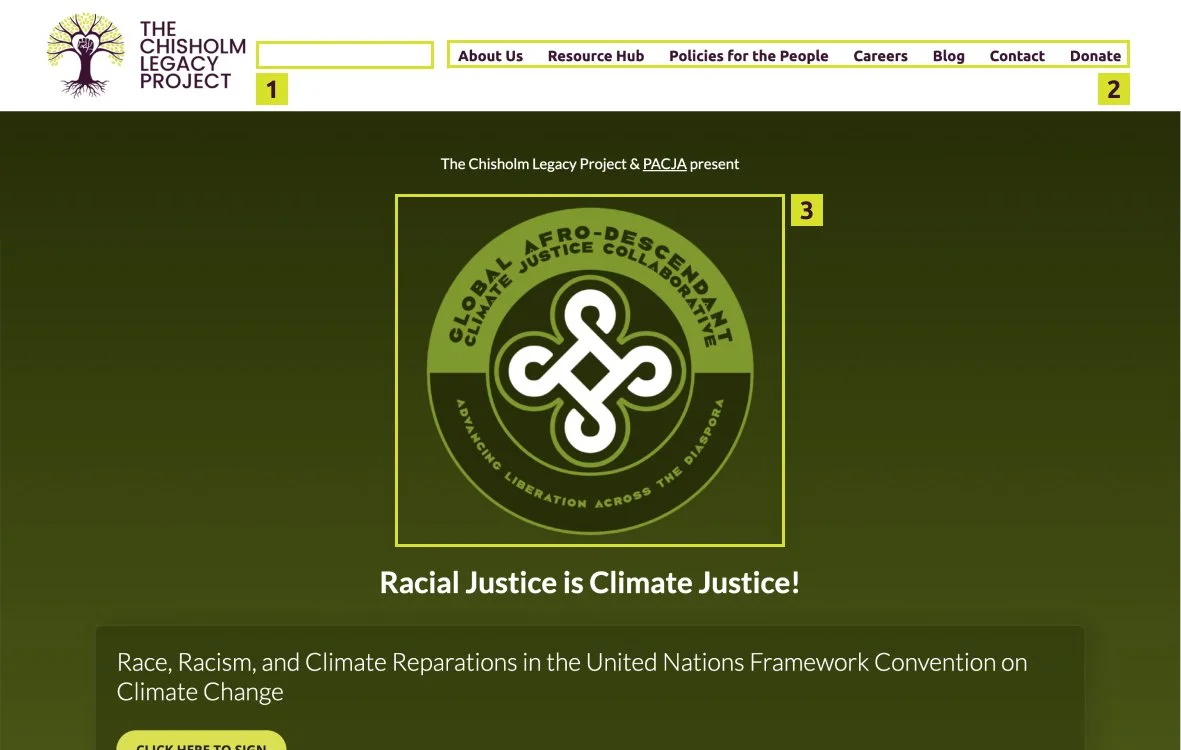The width and height of the screenshot is (1181, 750).
Task: Click the Race, Racism, and Climate Reparations title
Action: tap(572, 676)
